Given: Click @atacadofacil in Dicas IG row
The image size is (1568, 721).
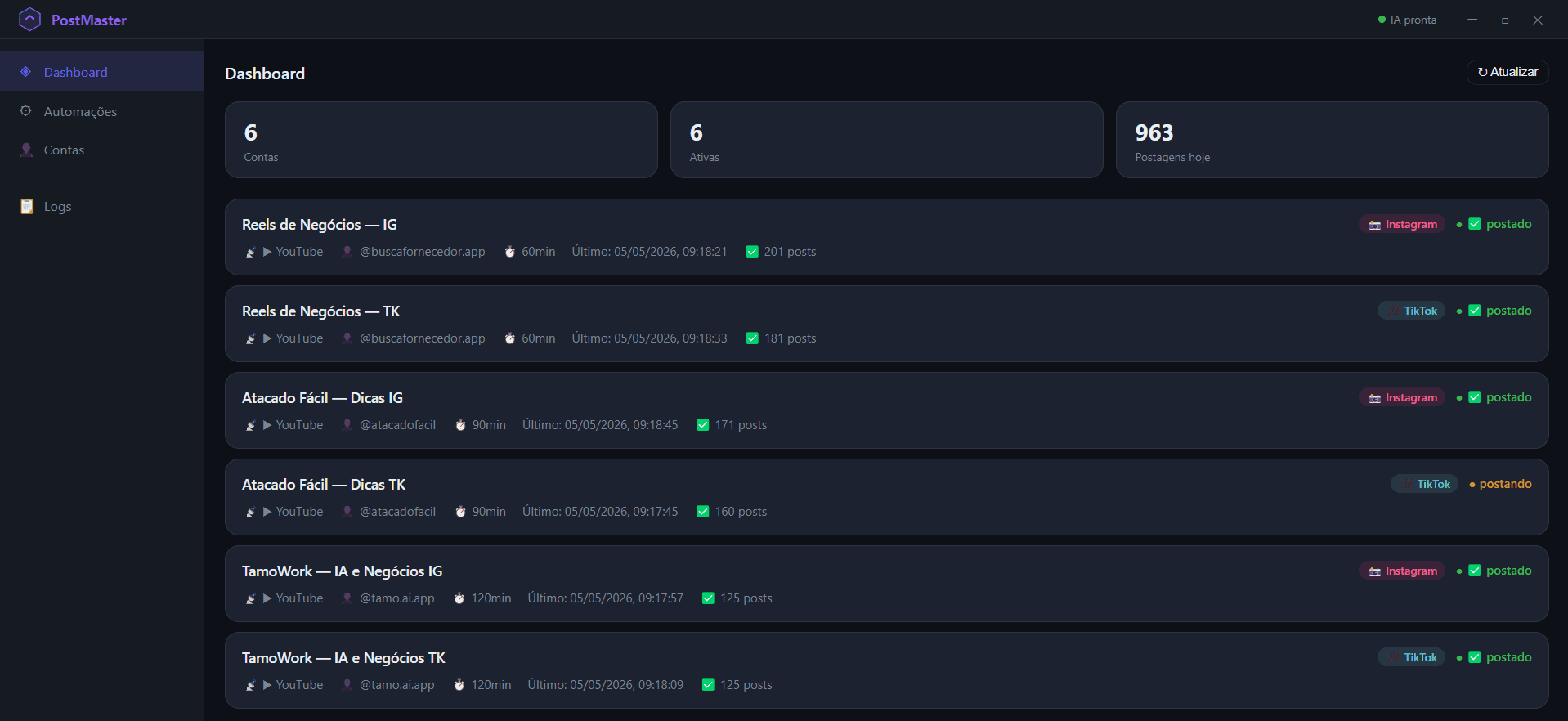Looking at the screenshot, I should click(398, 425).
